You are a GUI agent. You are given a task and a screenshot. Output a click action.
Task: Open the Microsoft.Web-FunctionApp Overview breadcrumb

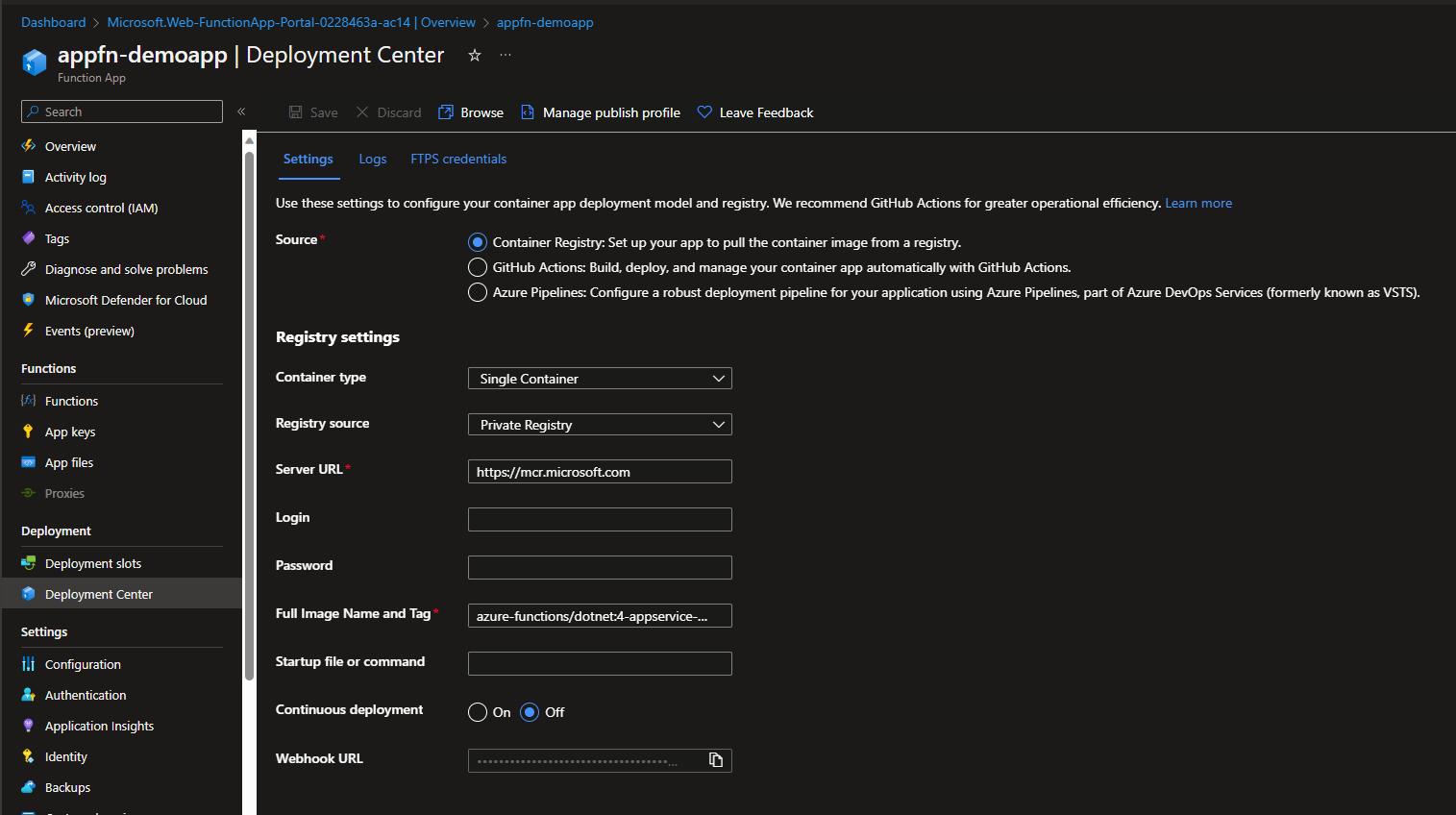coord(291,22)
